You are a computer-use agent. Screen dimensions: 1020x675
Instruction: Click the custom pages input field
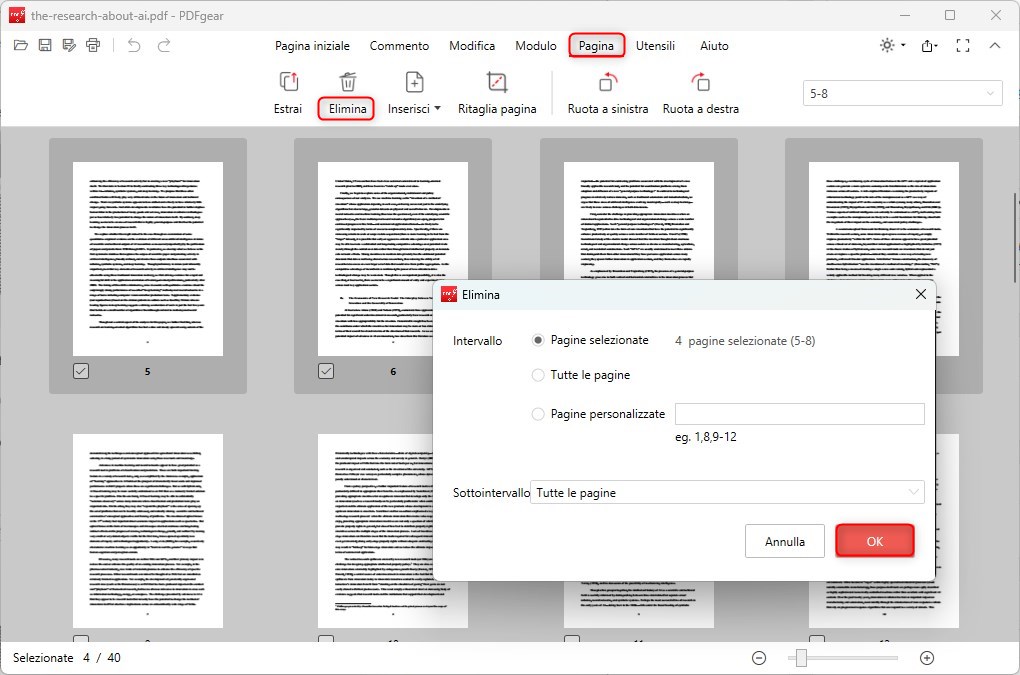(799, 413)
